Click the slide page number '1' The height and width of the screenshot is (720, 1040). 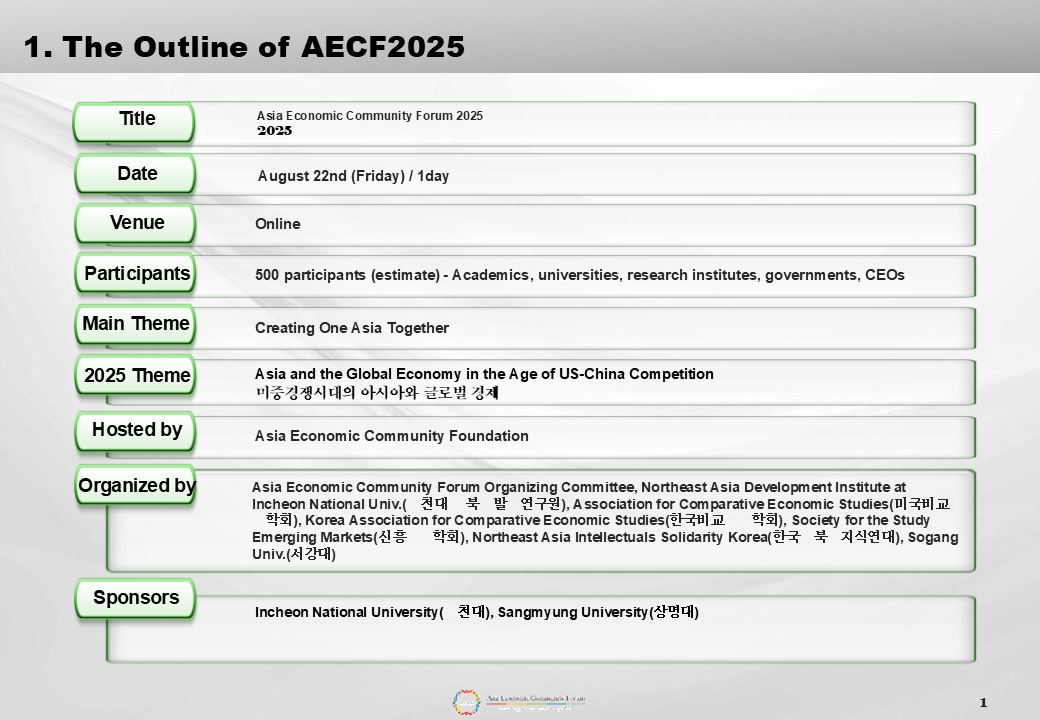point(984,703)
